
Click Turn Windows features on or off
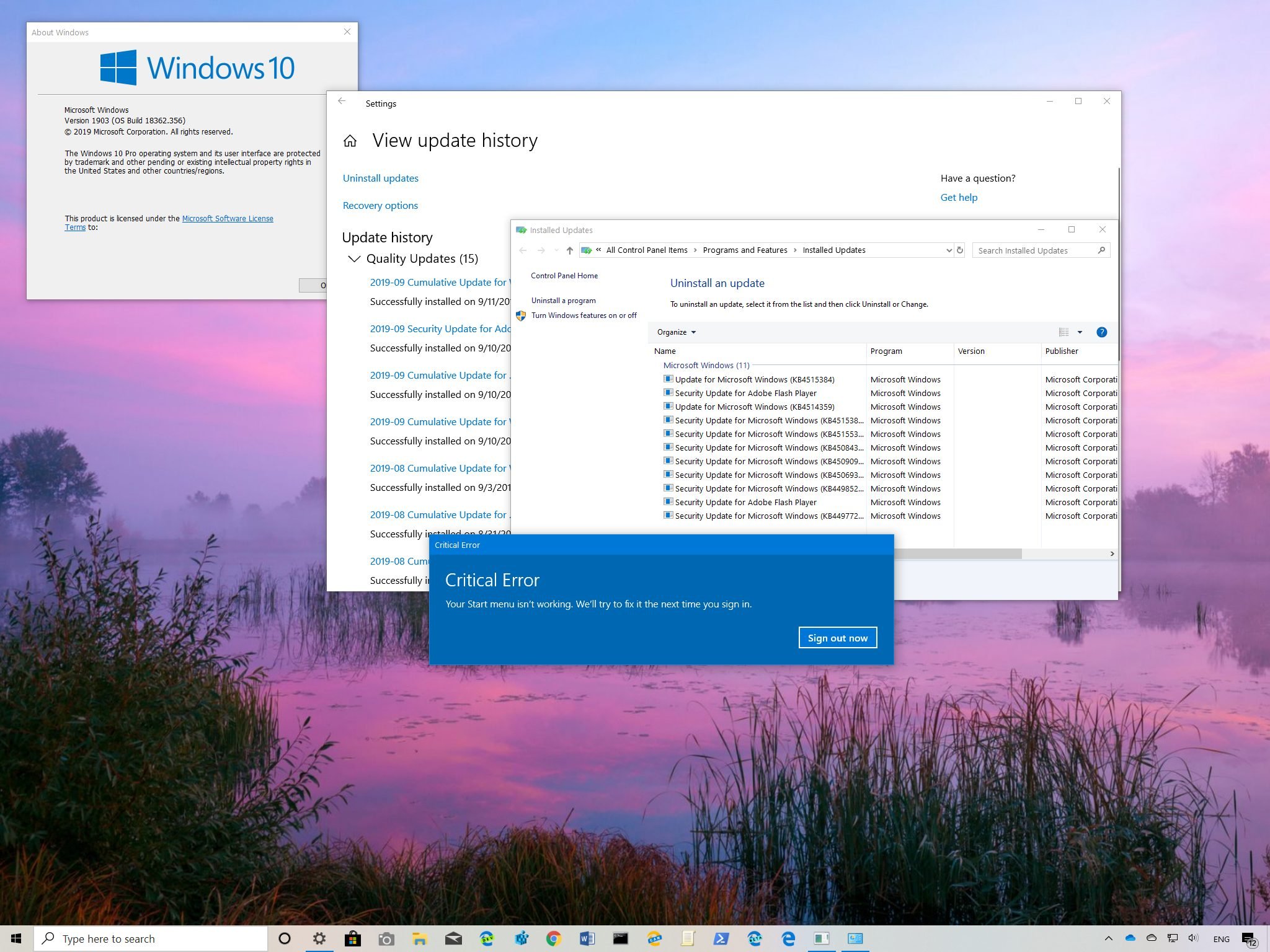(x=584, y=315)
